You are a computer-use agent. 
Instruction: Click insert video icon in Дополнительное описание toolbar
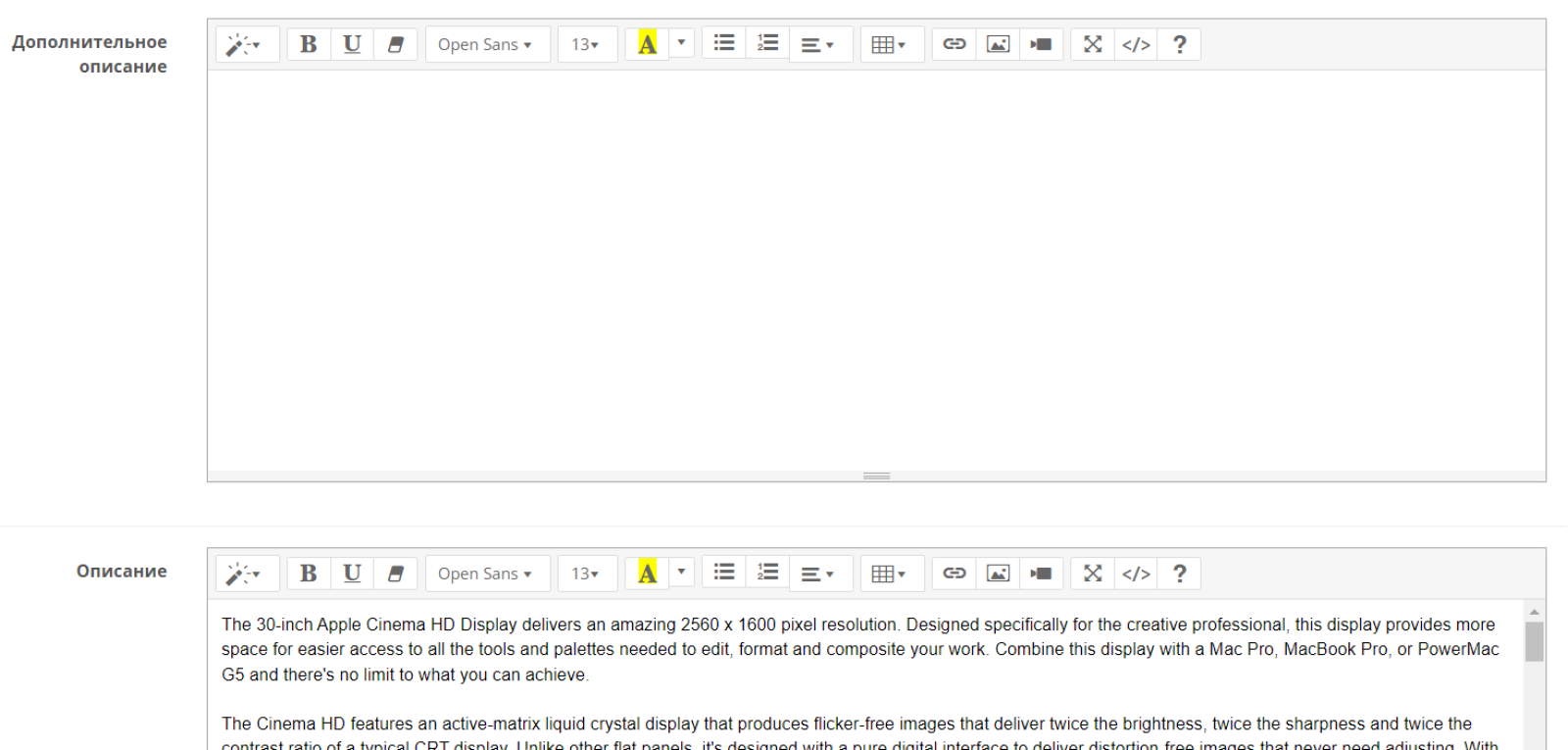(1042, 44)
